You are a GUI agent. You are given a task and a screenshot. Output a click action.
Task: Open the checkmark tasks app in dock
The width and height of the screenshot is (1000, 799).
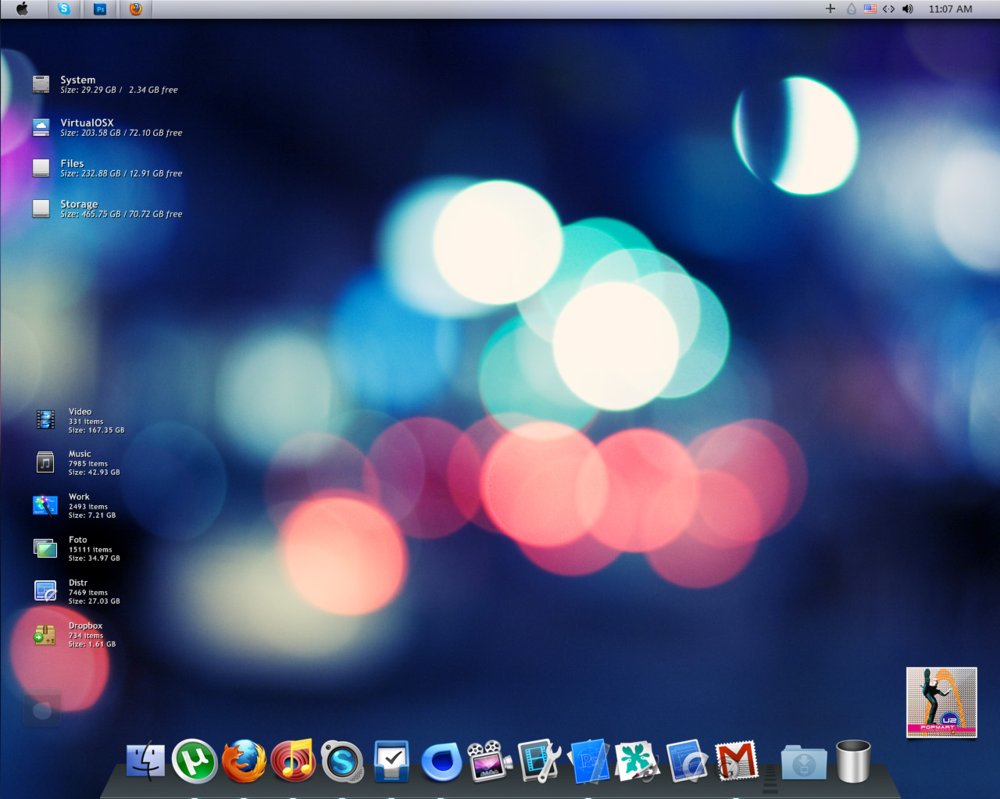click(x=391, y=761)
